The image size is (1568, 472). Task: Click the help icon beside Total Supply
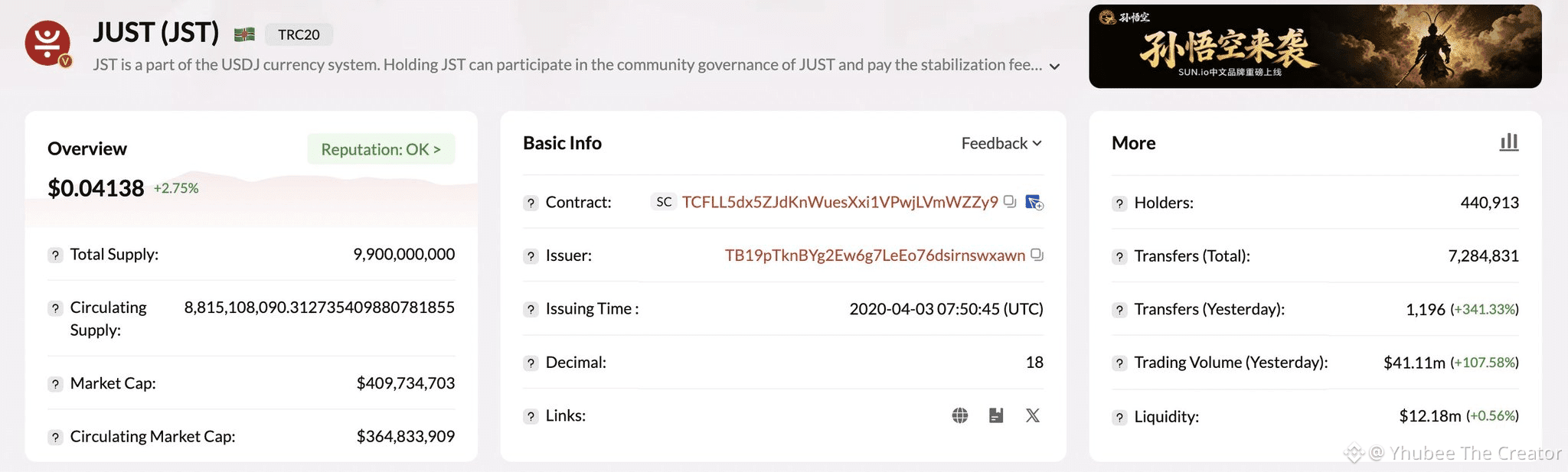click(x=55, y=255)
